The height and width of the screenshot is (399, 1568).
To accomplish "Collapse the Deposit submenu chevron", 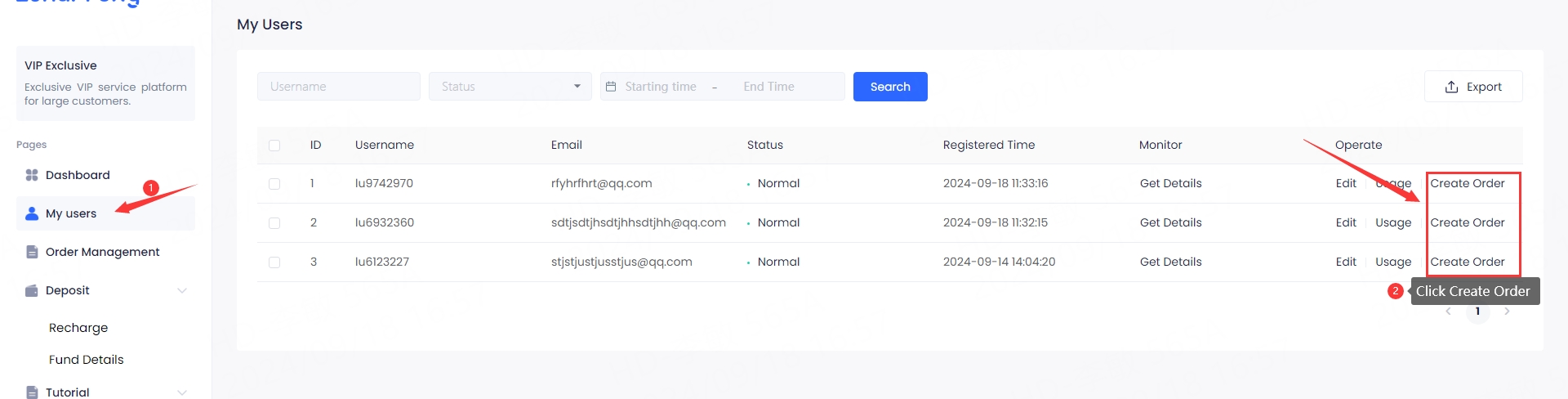I will click(182, 290).
